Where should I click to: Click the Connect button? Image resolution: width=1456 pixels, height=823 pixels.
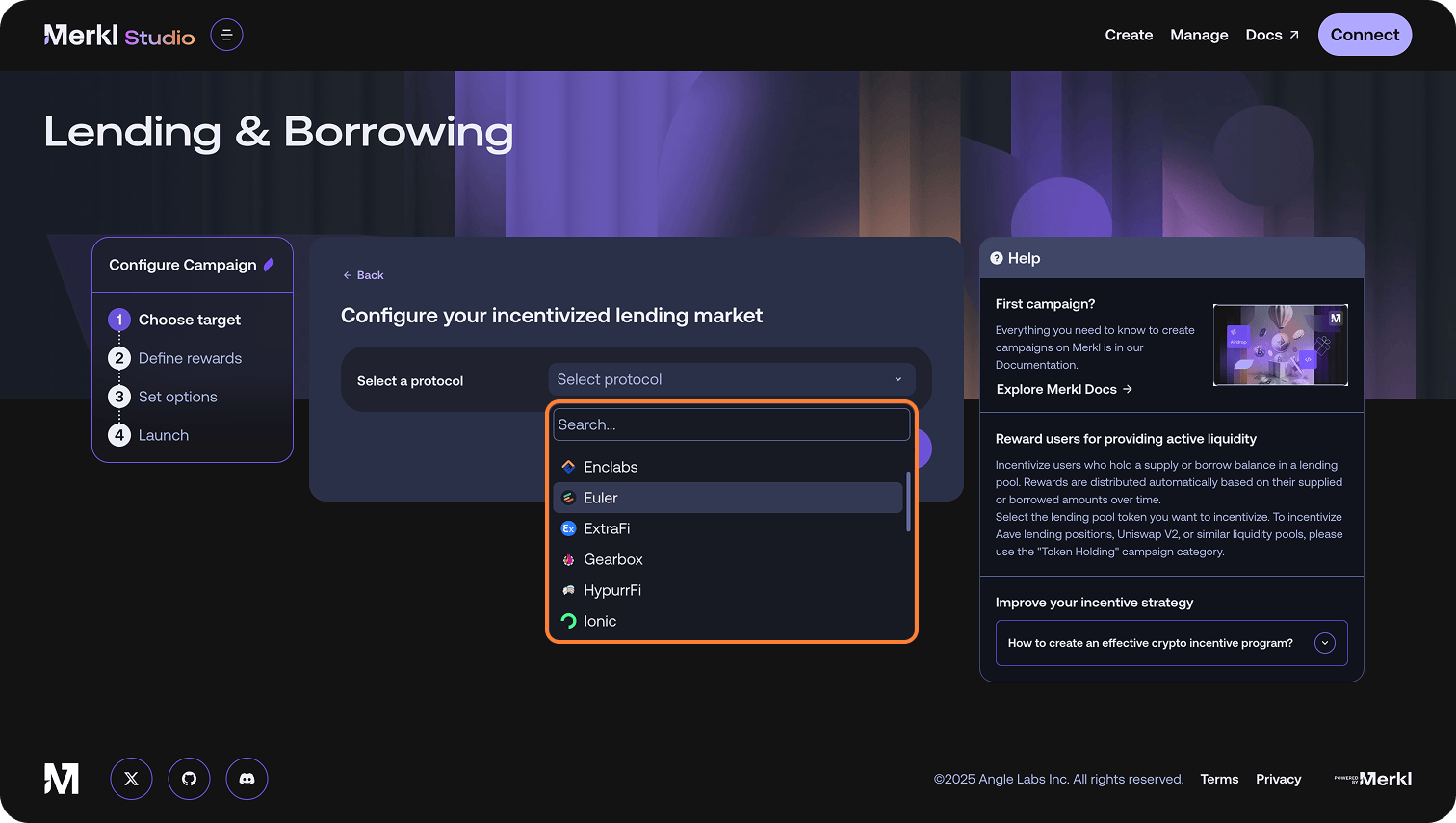click(x=1365, y=35)
